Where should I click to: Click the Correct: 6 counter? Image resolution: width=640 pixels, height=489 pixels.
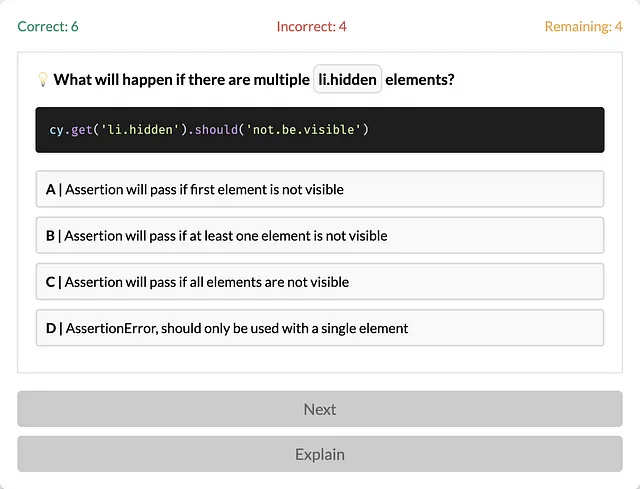tap(48, 27)
